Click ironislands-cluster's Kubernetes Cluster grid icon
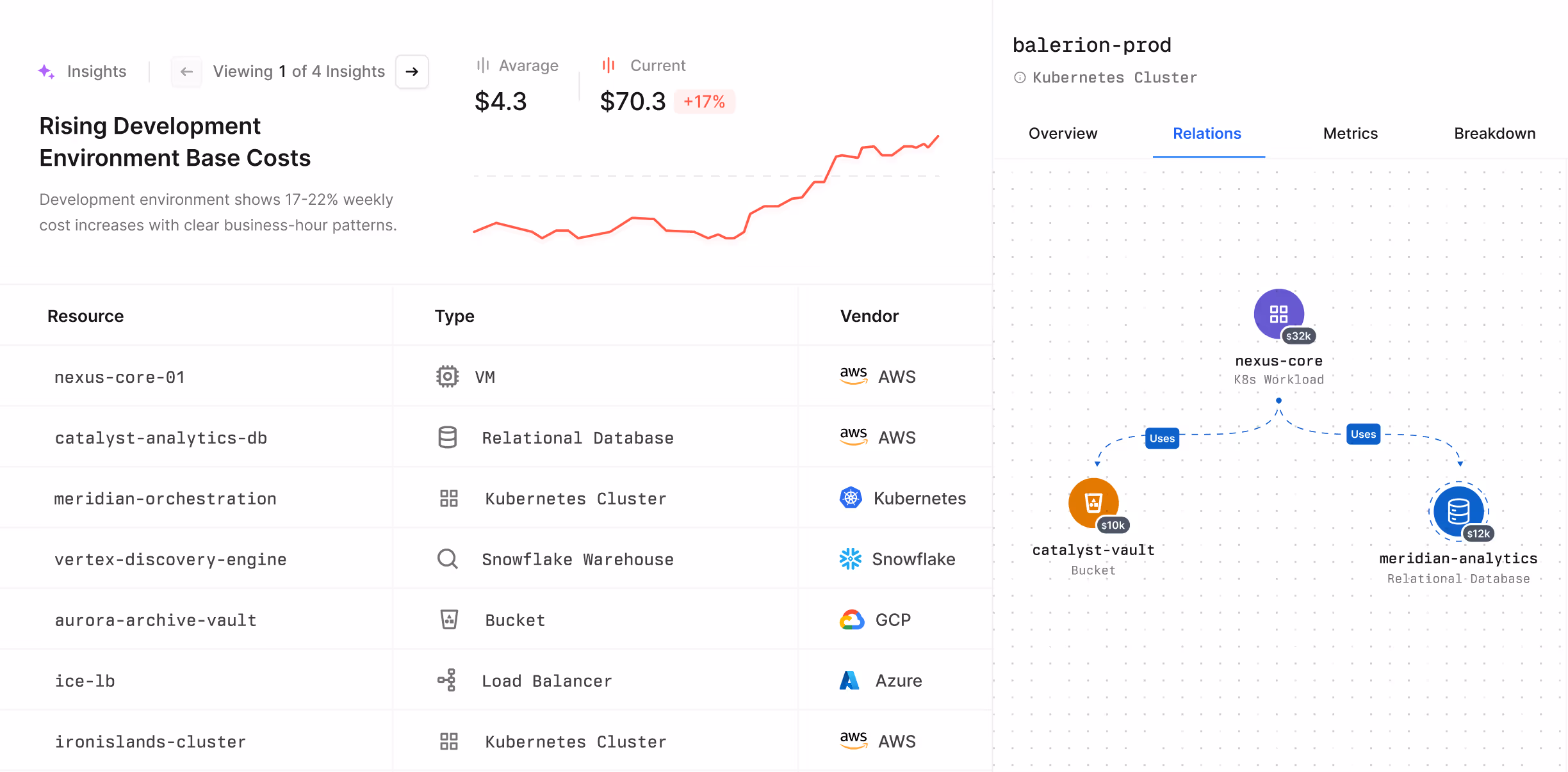Screen dimensions: 1568x772 449,741
